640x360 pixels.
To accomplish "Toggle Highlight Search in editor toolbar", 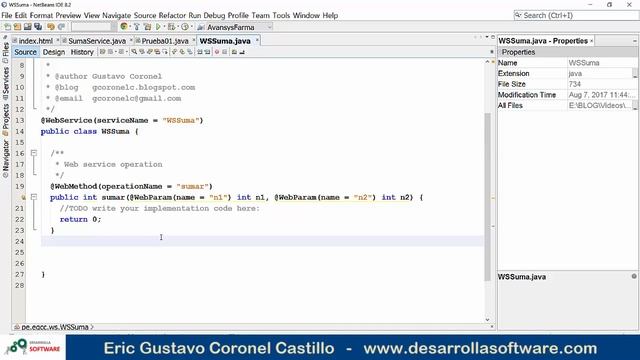I will pyautogui.click(x=157, y=52).
